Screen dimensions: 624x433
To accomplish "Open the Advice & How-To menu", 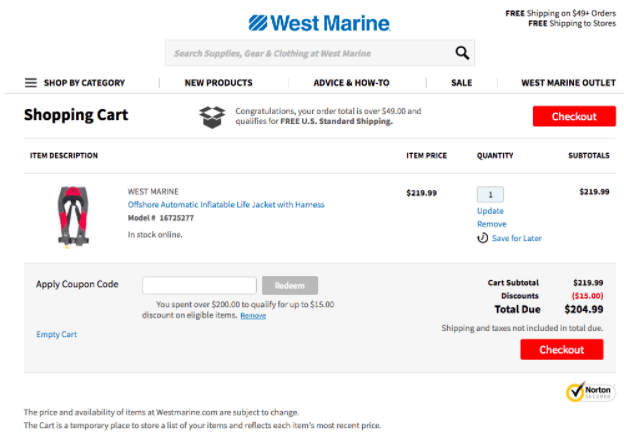I will pos(351,83).
